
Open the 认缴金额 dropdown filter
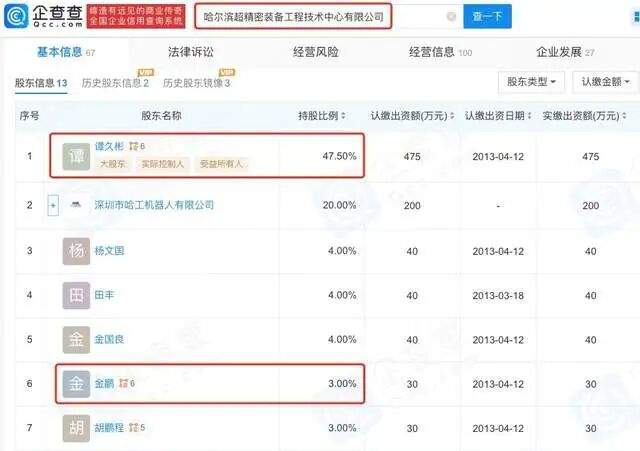pos(601,82)
